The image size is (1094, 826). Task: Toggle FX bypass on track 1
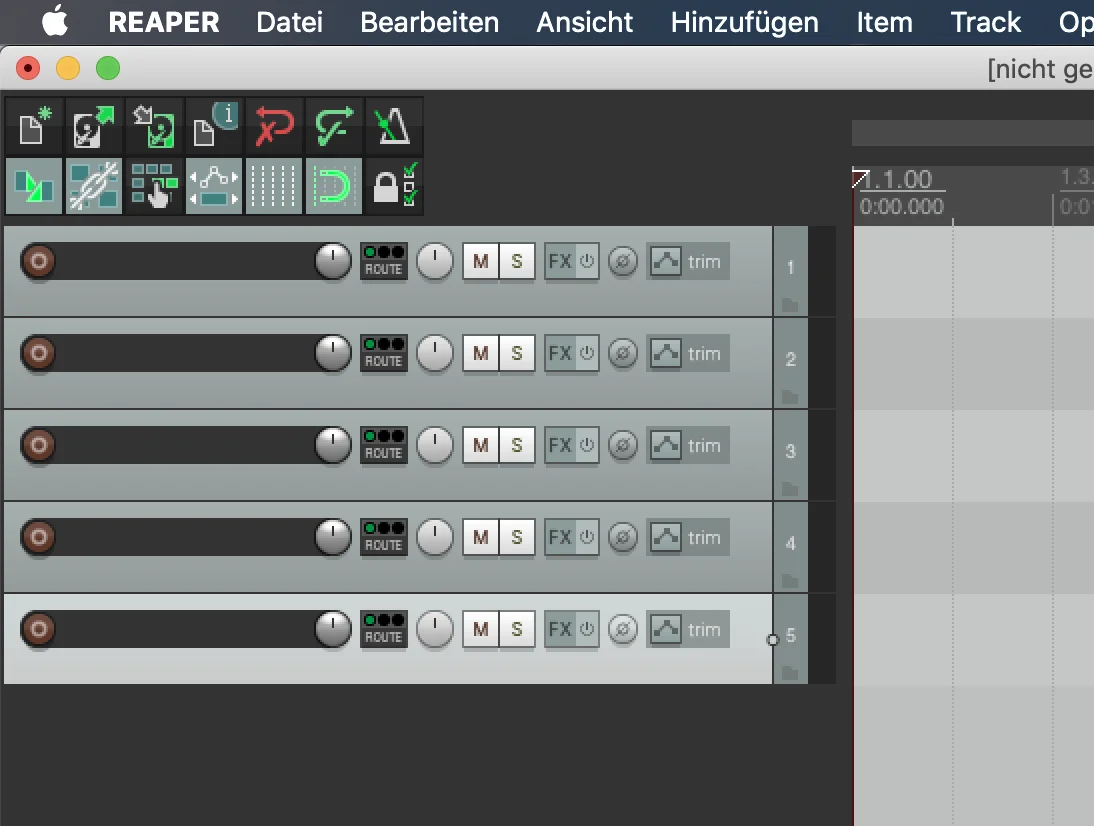(x=587, y=262)
